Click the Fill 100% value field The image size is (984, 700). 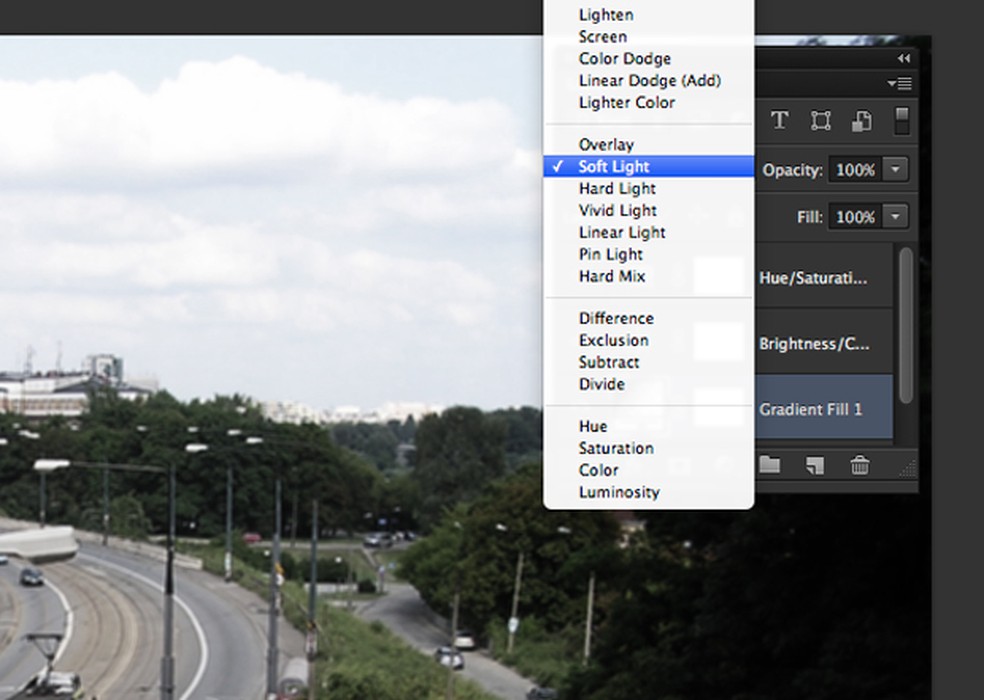(x=855, y=217)
